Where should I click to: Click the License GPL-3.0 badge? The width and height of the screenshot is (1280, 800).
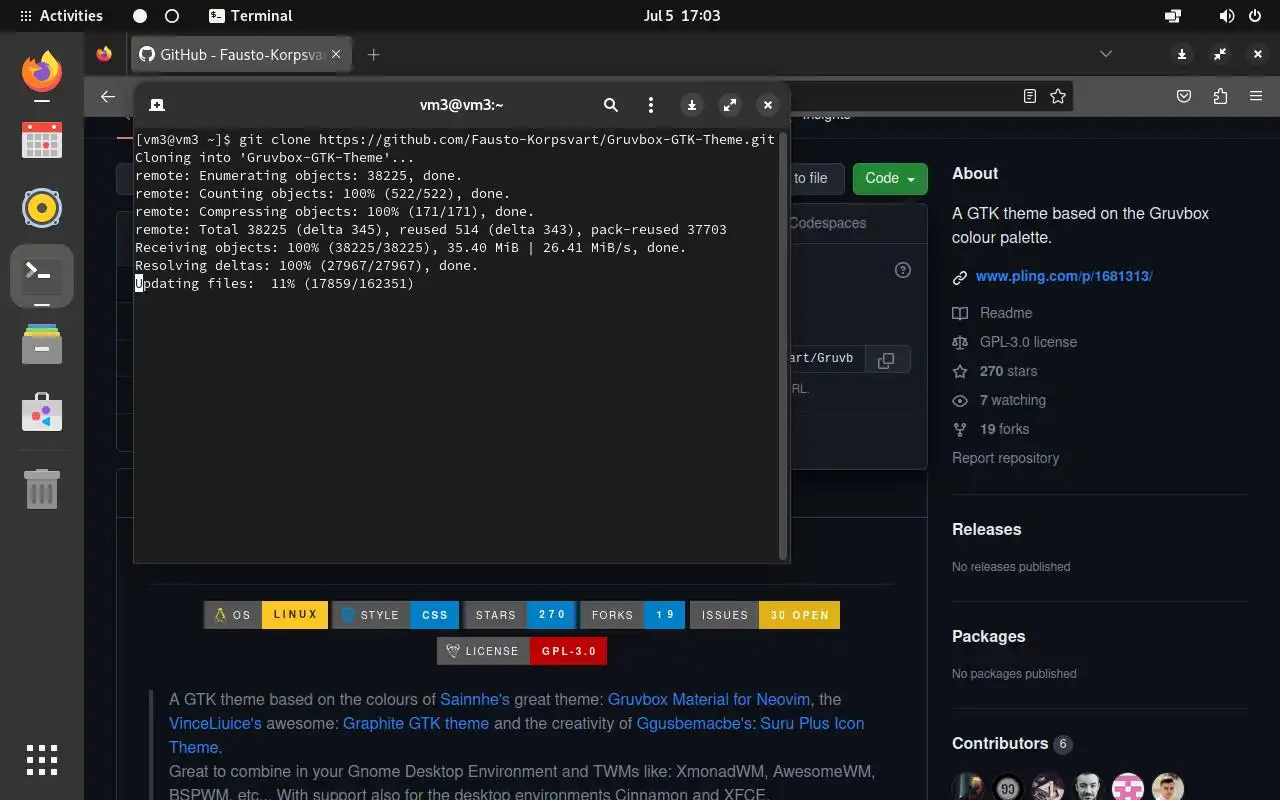tap(522, 651)
